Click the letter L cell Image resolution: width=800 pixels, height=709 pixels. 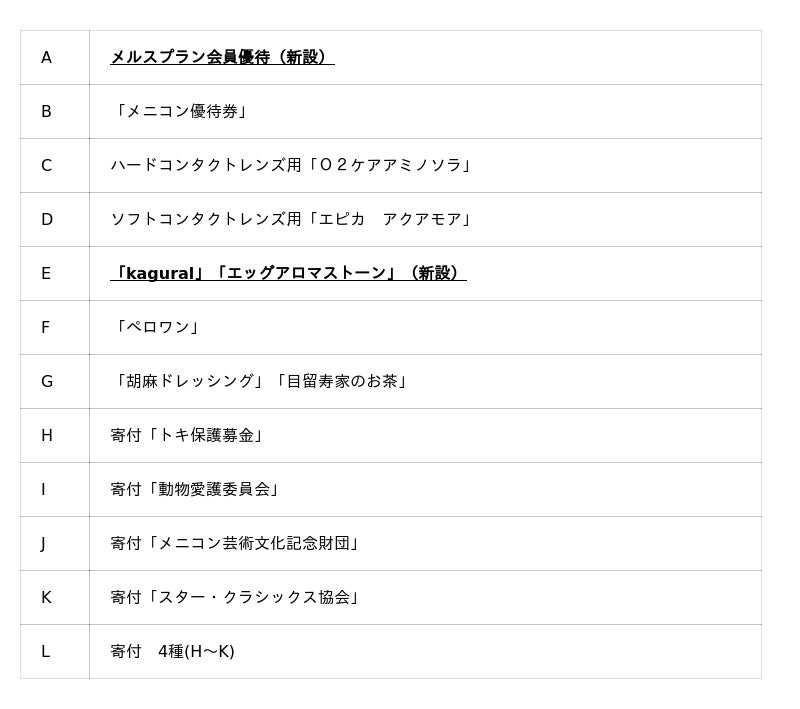pos(45,652)
